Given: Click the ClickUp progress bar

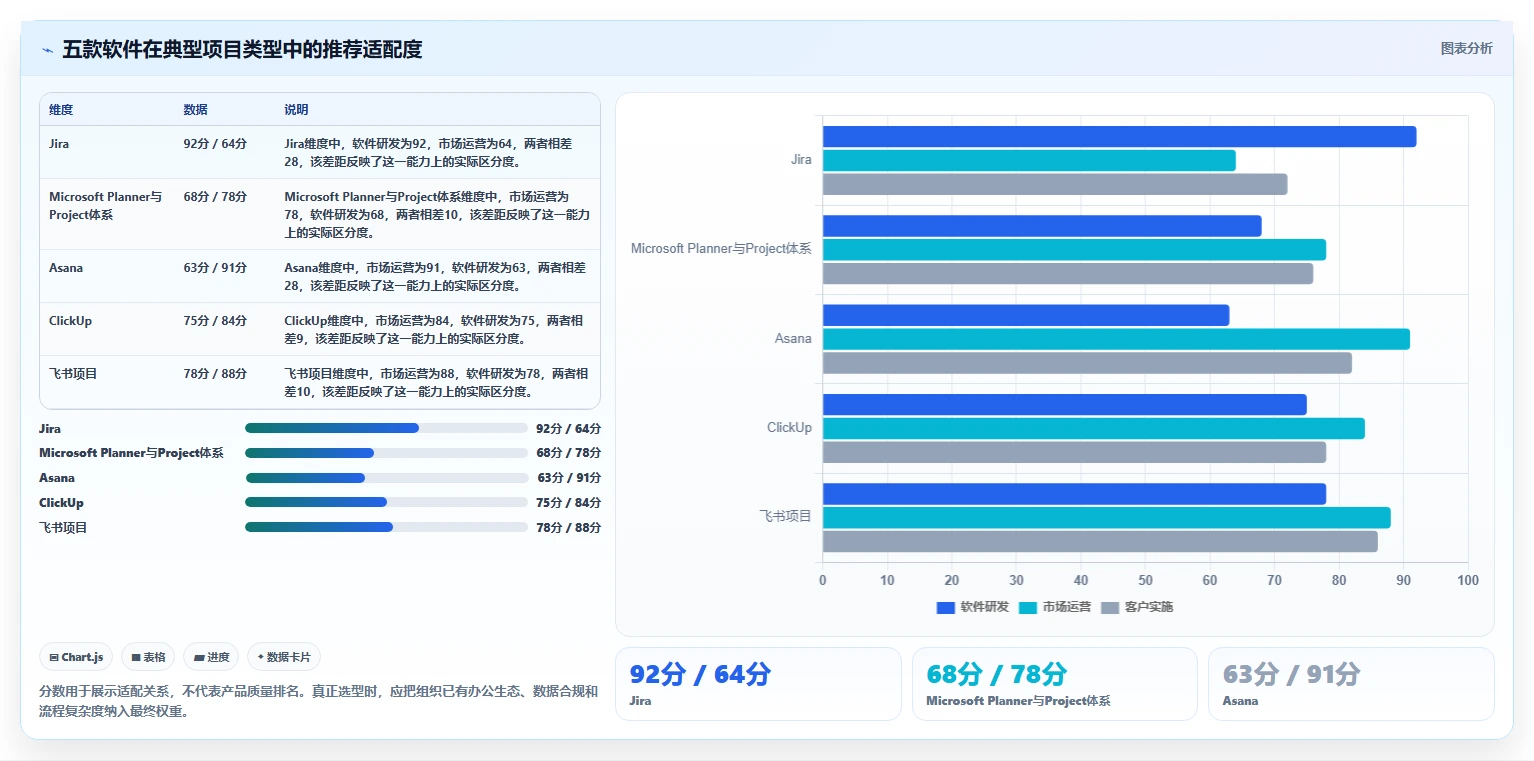Looking at the screenshot, I should click(386, 502).
